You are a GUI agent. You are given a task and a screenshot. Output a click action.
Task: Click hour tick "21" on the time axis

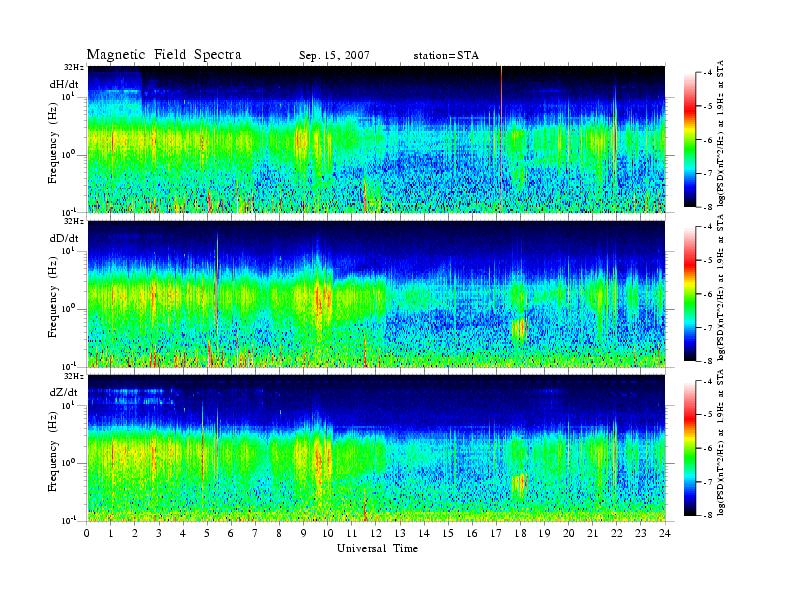(592, 534)
